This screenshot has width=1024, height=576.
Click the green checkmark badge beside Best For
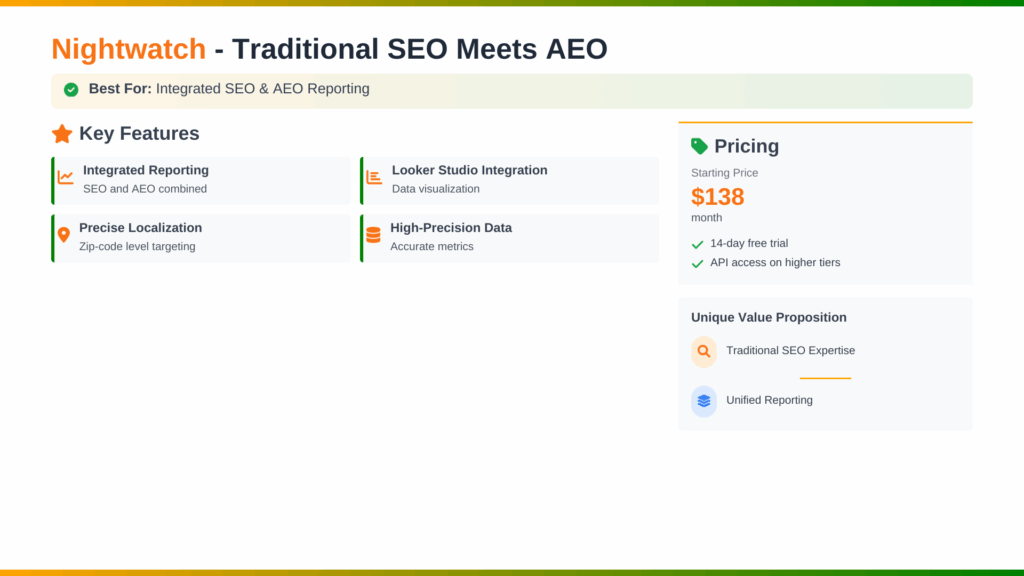[71, 90]
